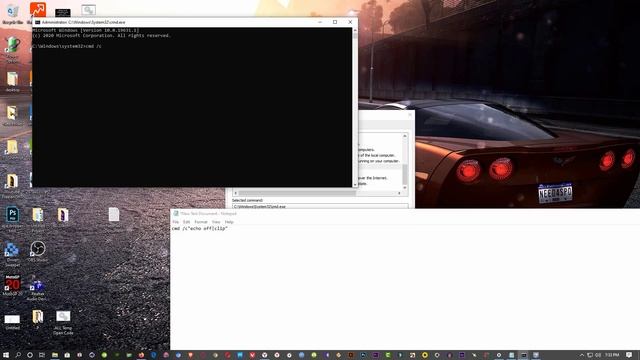The height and width of the screenshot is (360, 640).
Task: Close the background dialog window
Action: [410, 115]
